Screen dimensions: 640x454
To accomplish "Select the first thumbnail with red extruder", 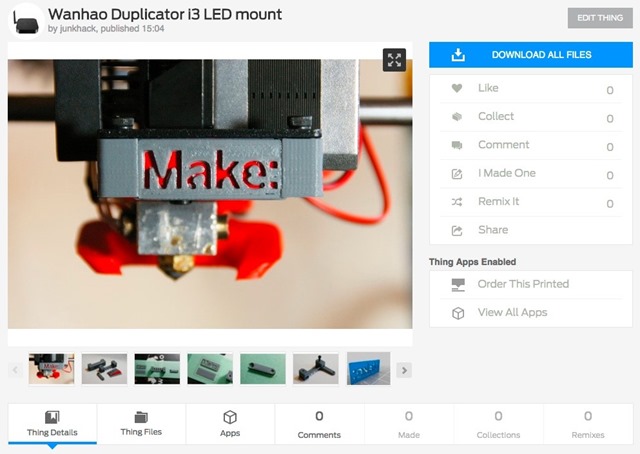I will click(x=51, y=369).
